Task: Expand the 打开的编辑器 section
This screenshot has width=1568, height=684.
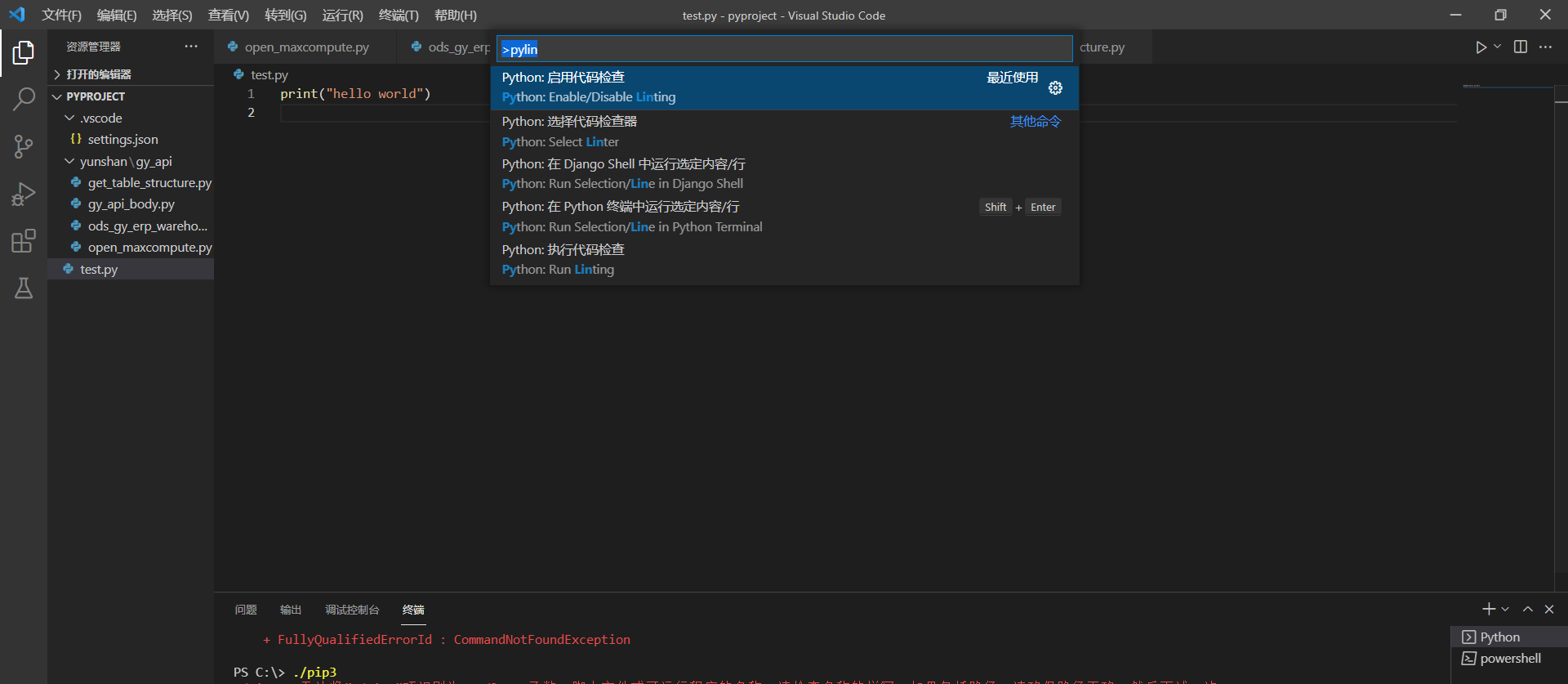Action: click(x=131, y=74)
